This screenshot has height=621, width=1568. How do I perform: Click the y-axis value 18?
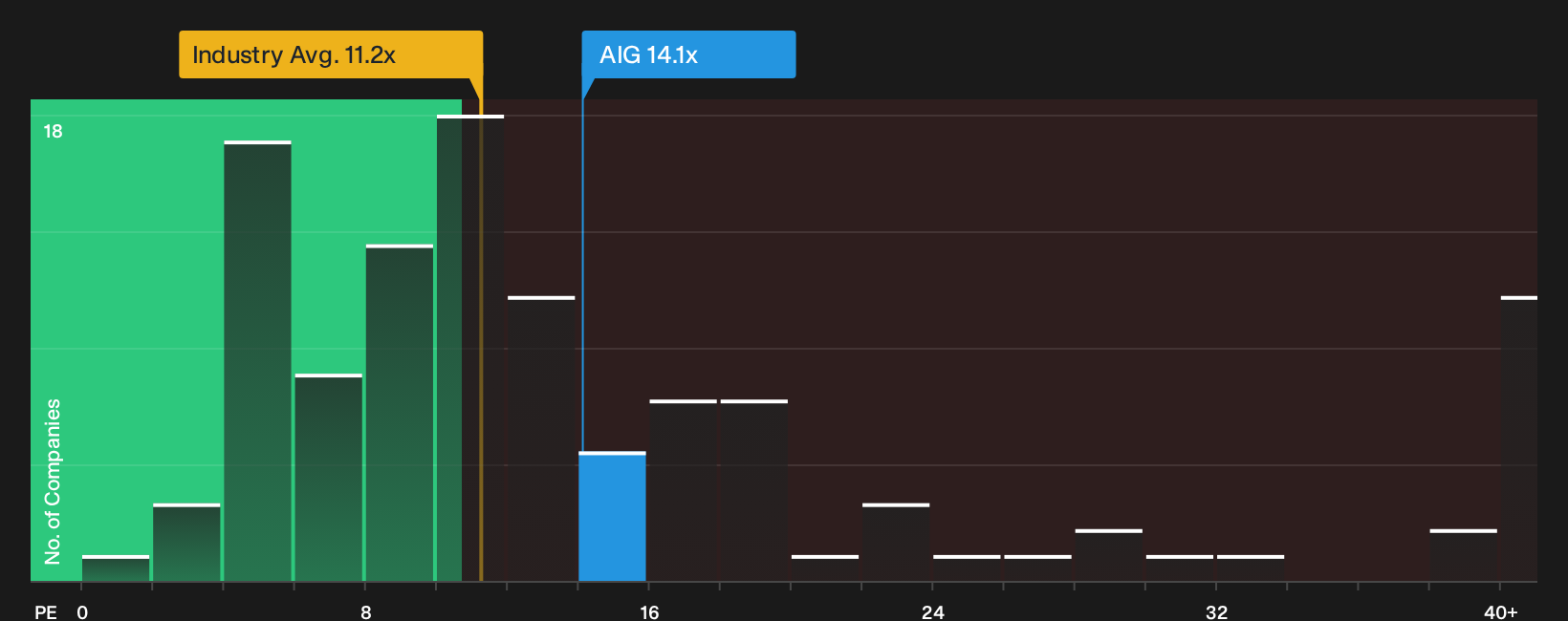pyautogui.click(x=53, y=131)
